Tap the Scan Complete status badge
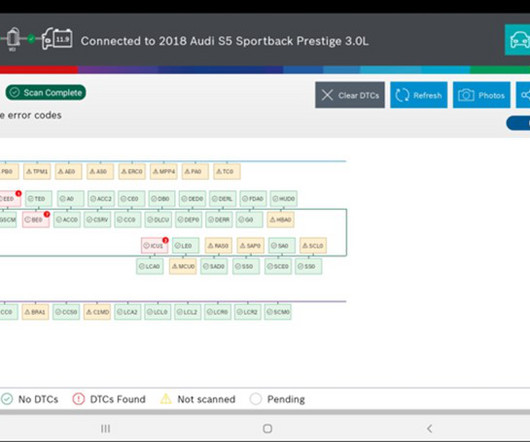This screenshot has width=530, height=442. click(x=46, y=93)
